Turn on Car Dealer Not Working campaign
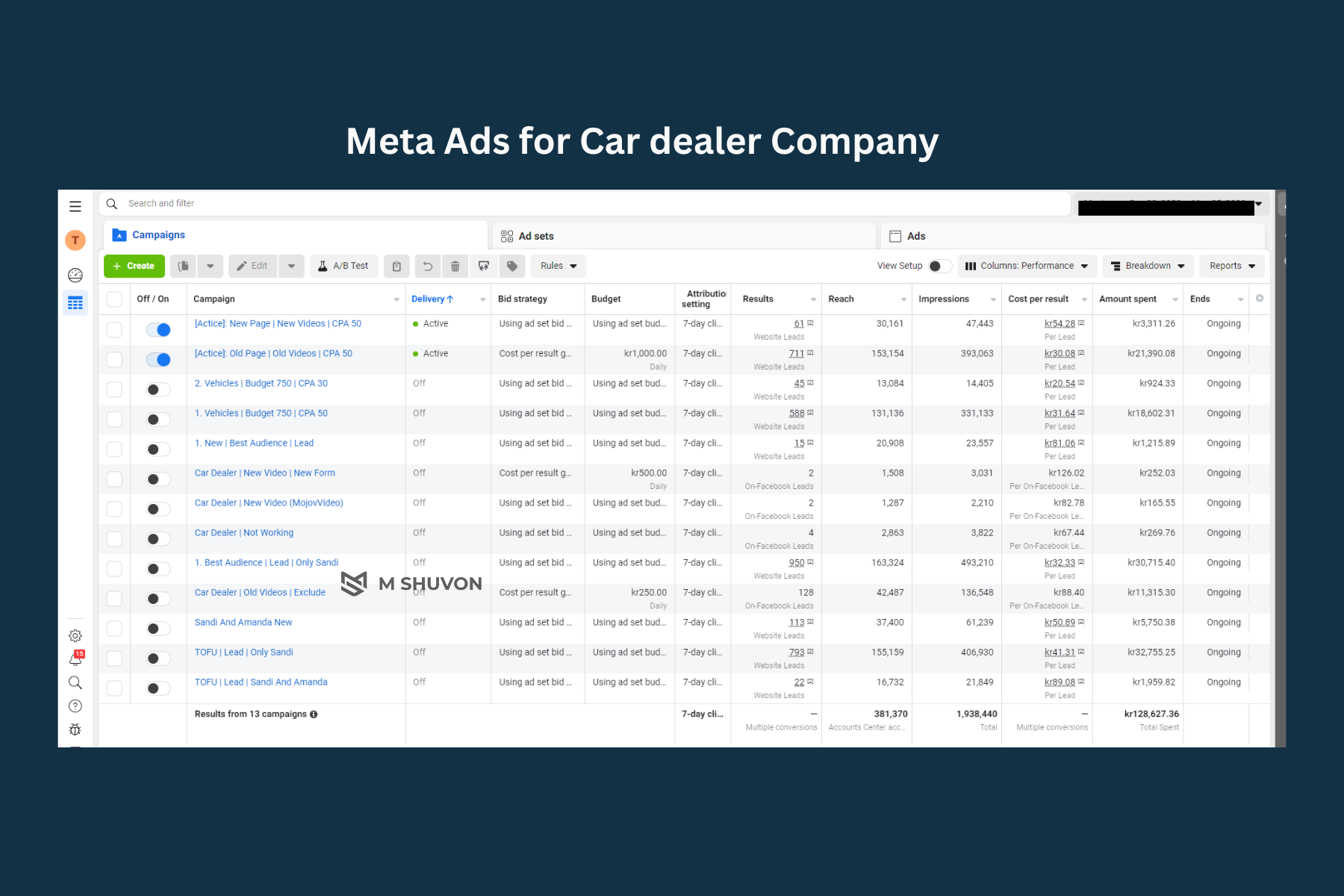Image resolution: width=1344 pixels, height=896 pixels. pos(158,539)
